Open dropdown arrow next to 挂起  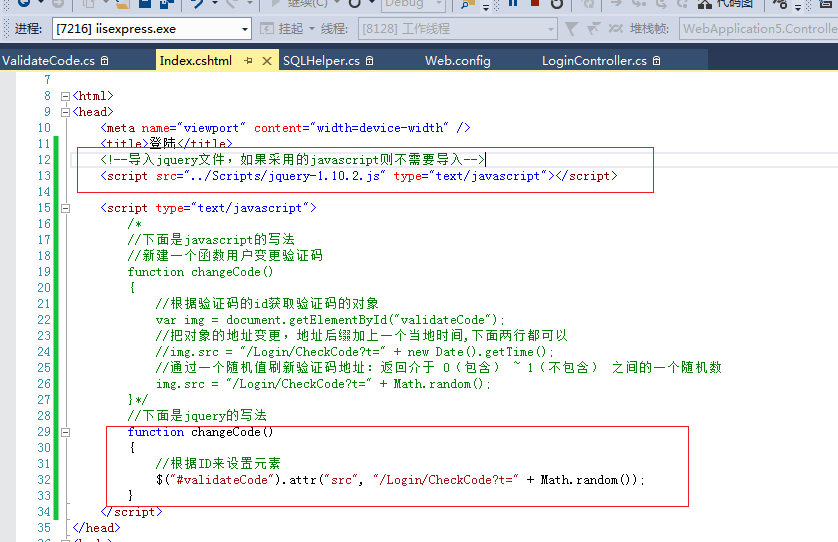click(312, 29)
